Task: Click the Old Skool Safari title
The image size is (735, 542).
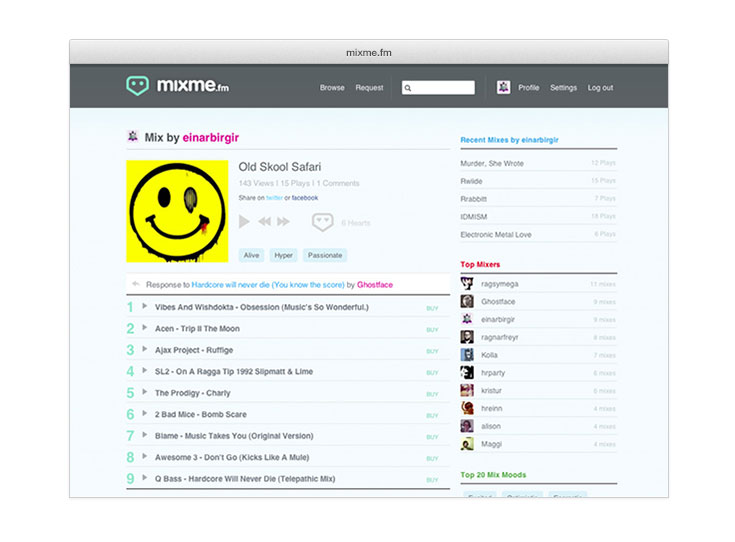Action: (x=280, y=167)
